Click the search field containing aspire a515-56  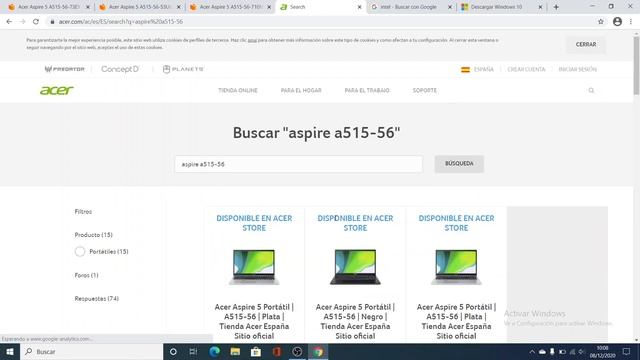[299, 164]
